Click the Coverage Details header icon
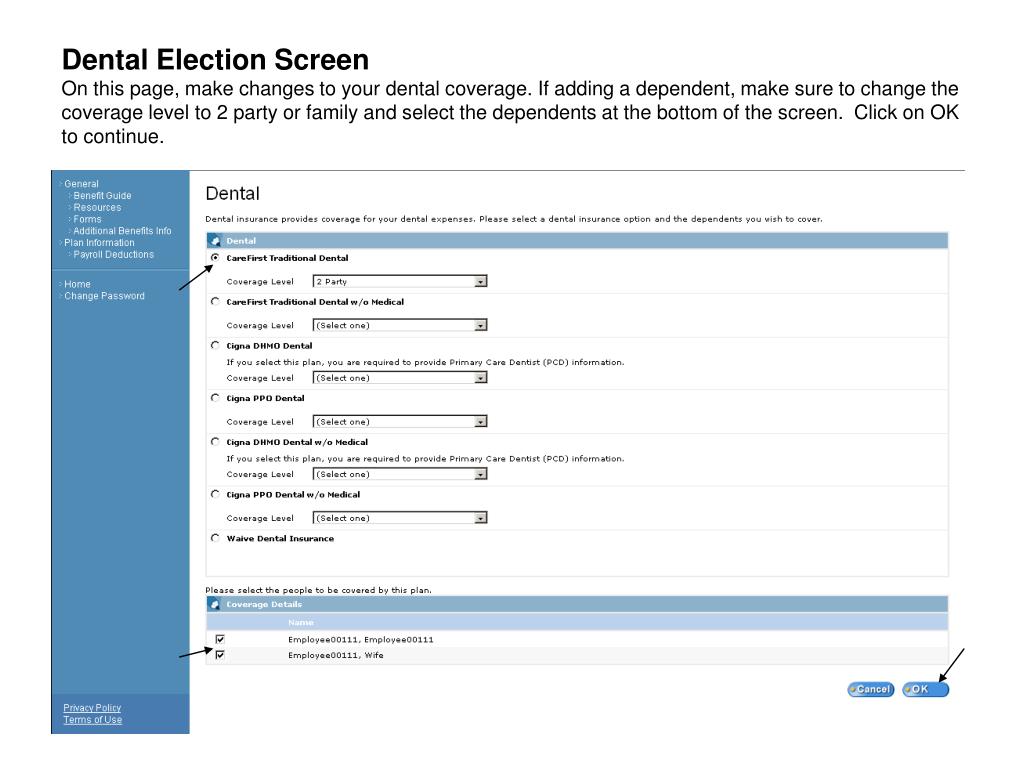 pyautogui.click(x=214, y=604)
